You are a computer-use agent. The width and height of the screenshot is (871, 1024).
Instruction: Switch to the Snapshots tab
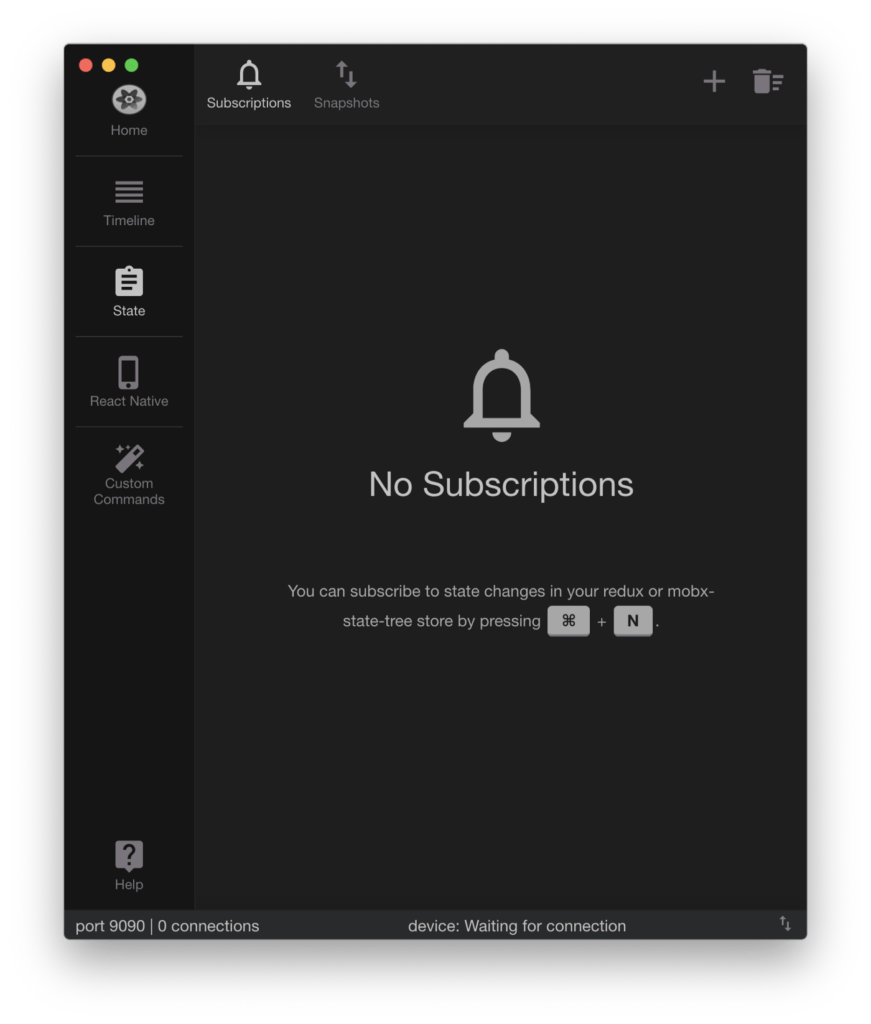[346, 85]
